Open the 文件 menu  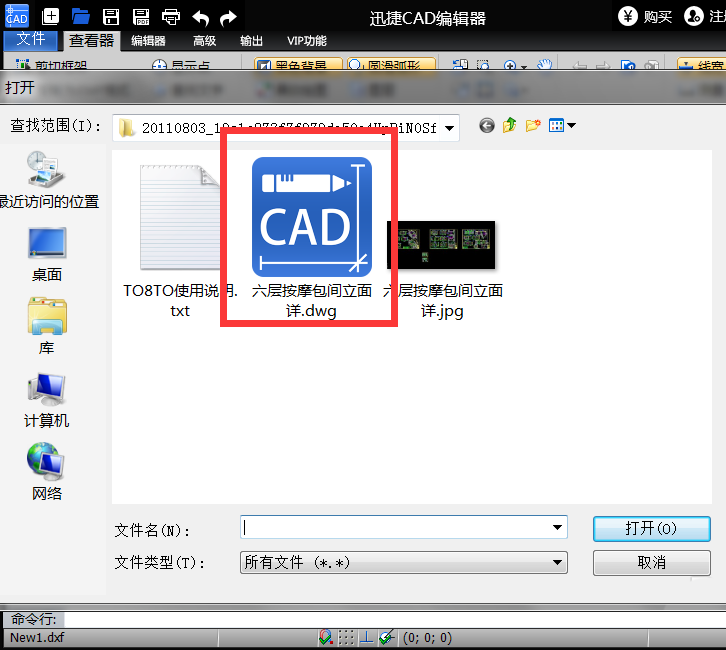(31, 40)
